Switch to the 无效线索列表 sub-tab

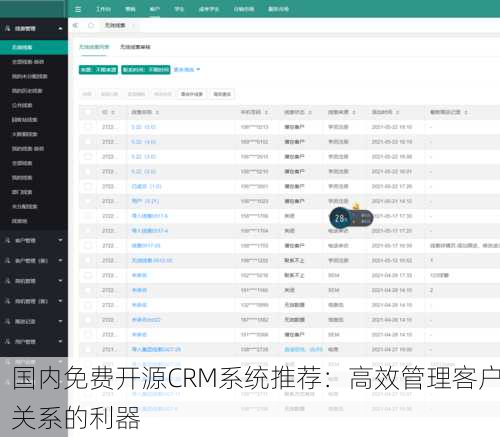coord(94,47)
